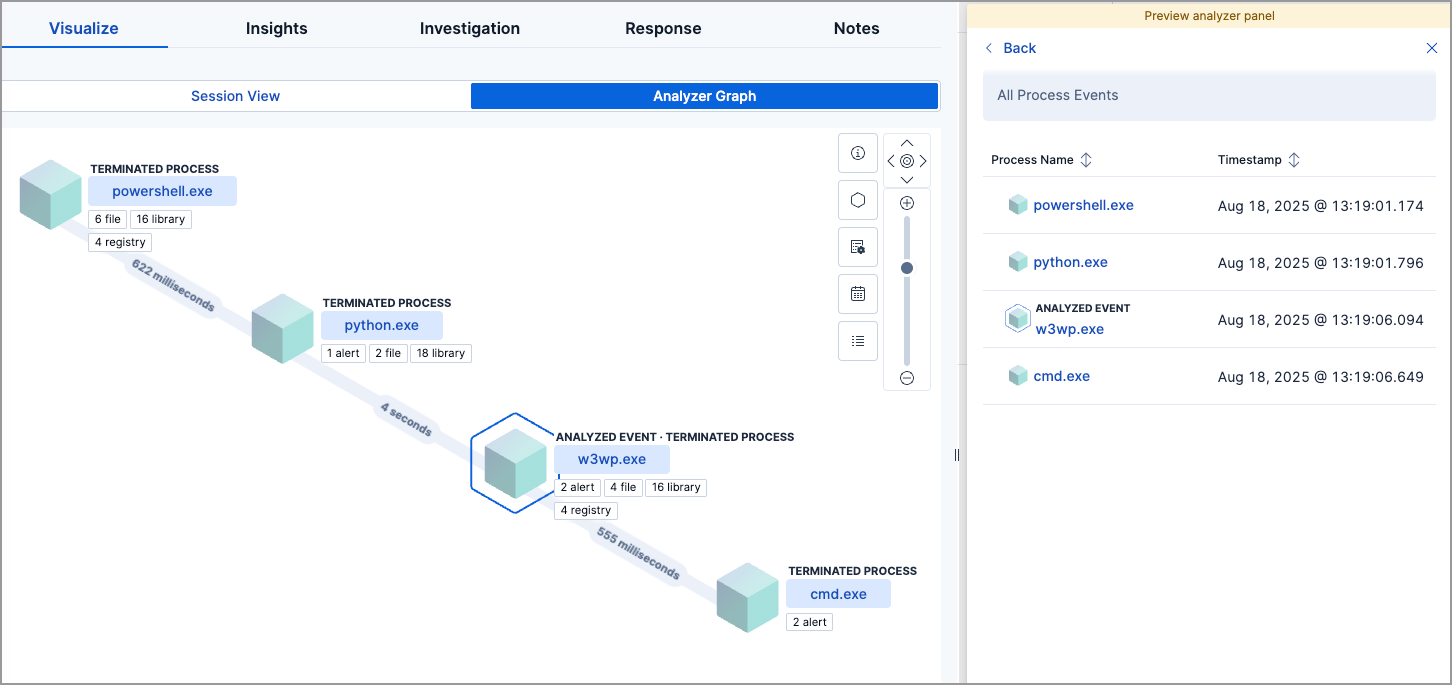The height and width of the screenshot is (685, 1452).
Task: Zoom in using the plus icon
Action: pyautogui.click(x=906, y=201)
